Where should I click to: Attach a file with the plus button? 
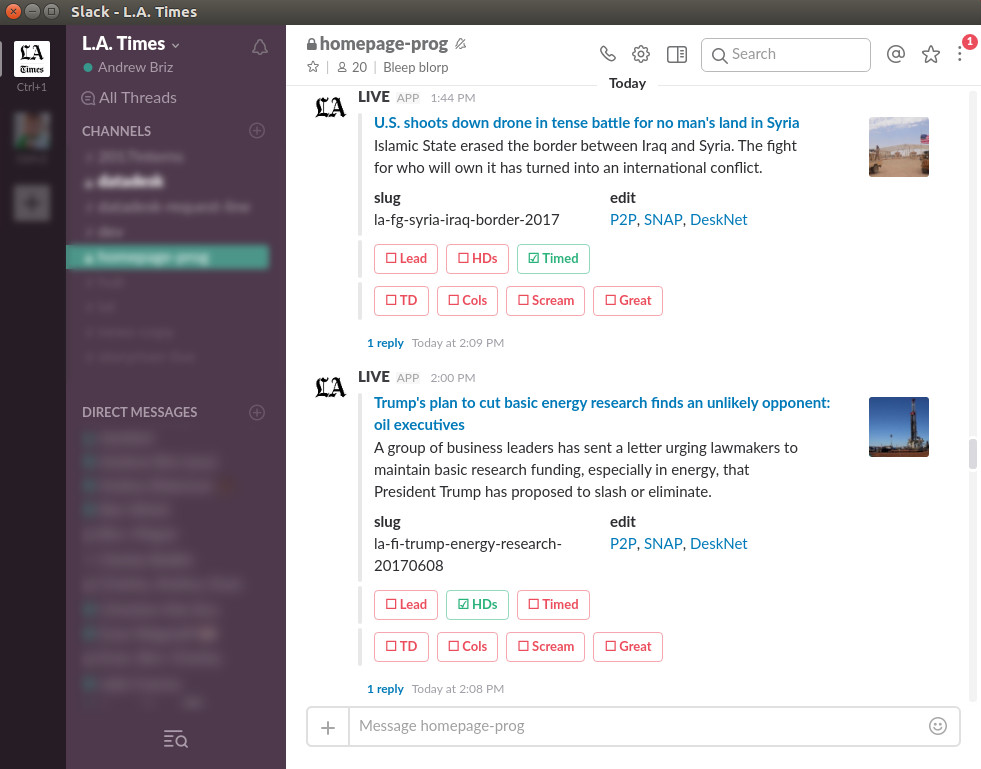(x=328, y=727)
